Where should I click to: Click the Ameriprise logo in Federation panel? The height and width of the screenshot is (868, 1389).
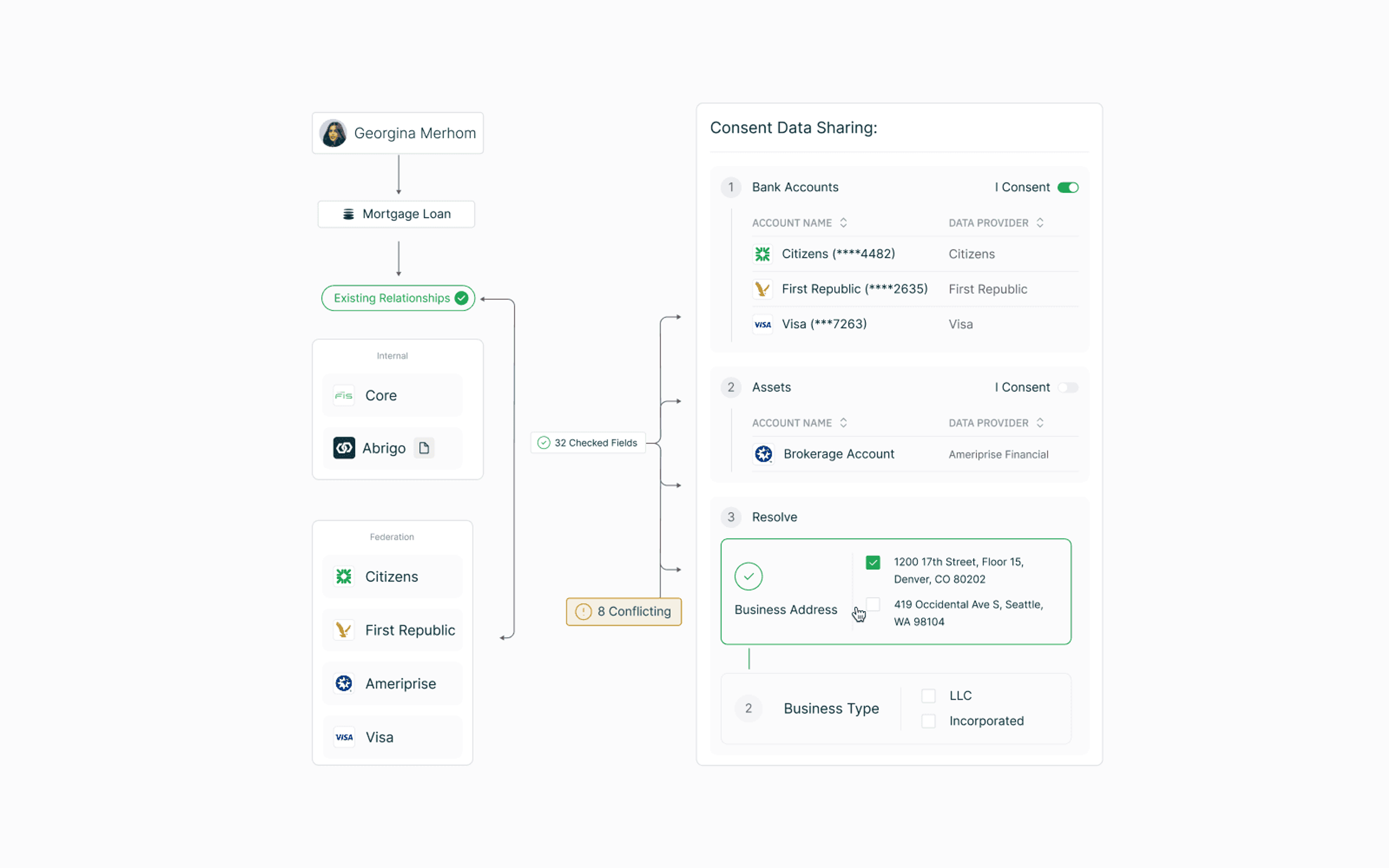coord(344,683)
